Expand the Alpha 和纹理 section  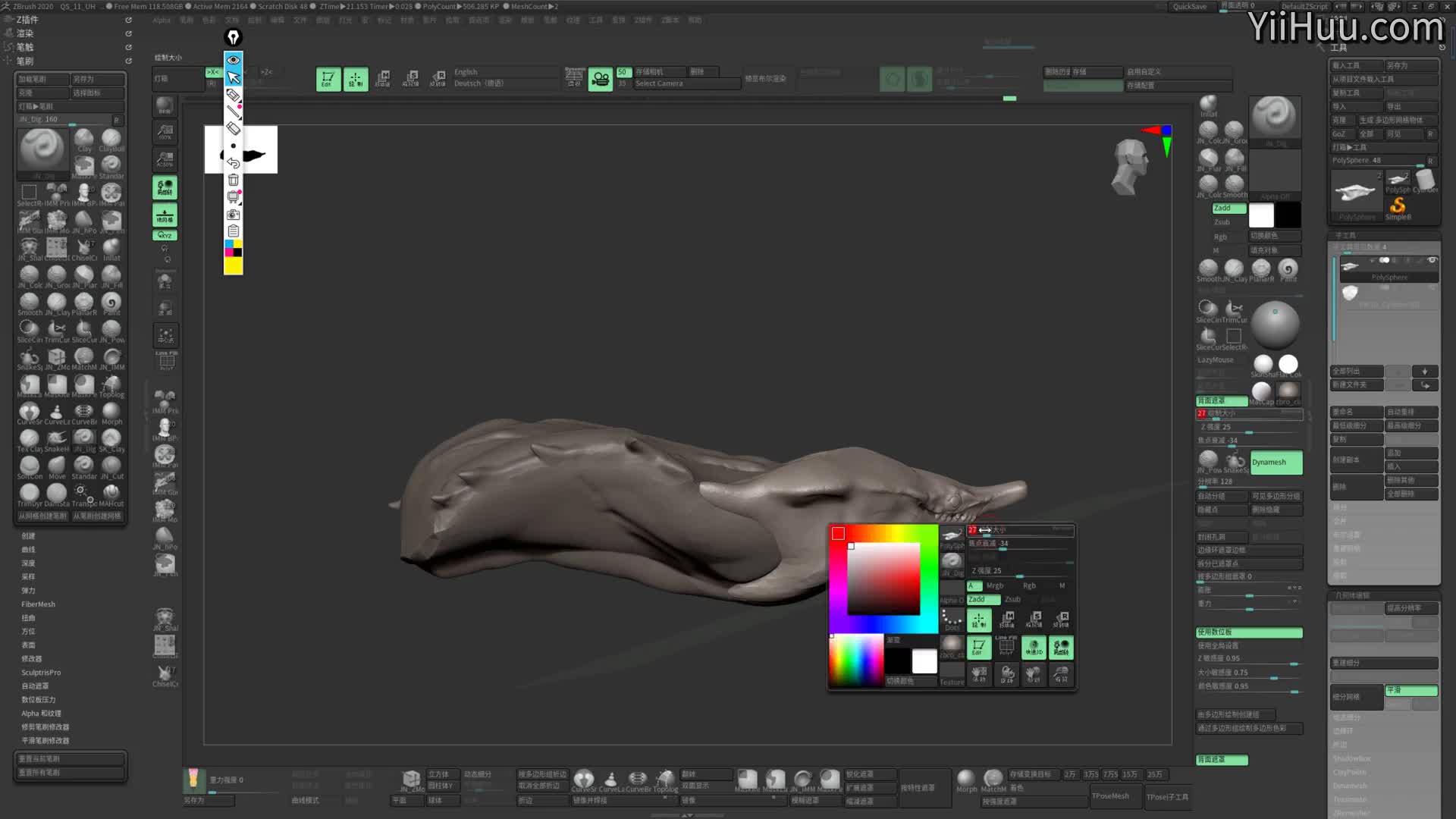pos(41,714)
